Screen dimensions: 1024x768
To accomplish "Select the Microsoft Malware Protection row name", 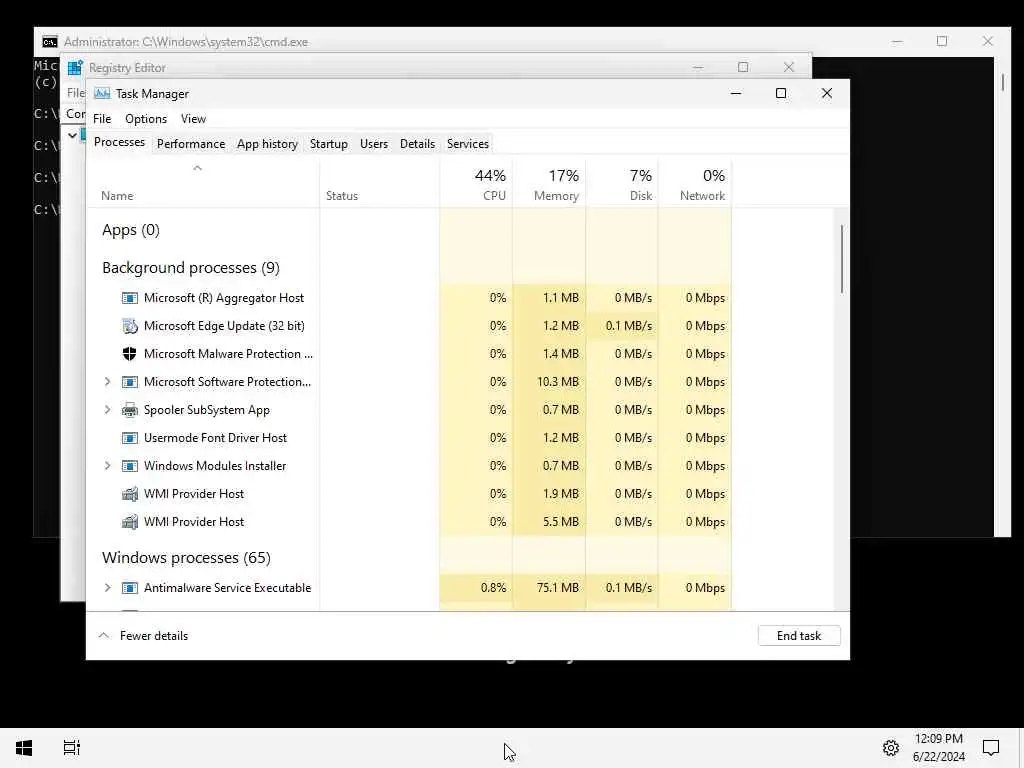I will tap(228, 354).
